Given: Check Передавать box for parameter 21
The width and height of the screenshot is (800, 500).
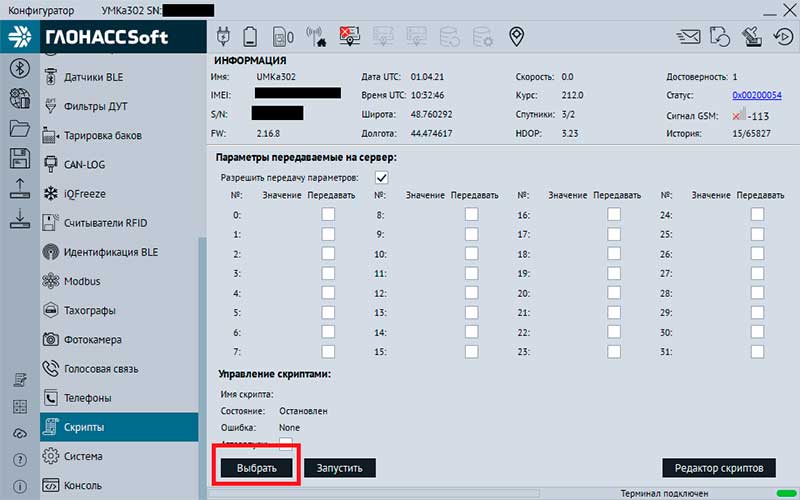Looking at the screenshot, I should tap(614, 312).
